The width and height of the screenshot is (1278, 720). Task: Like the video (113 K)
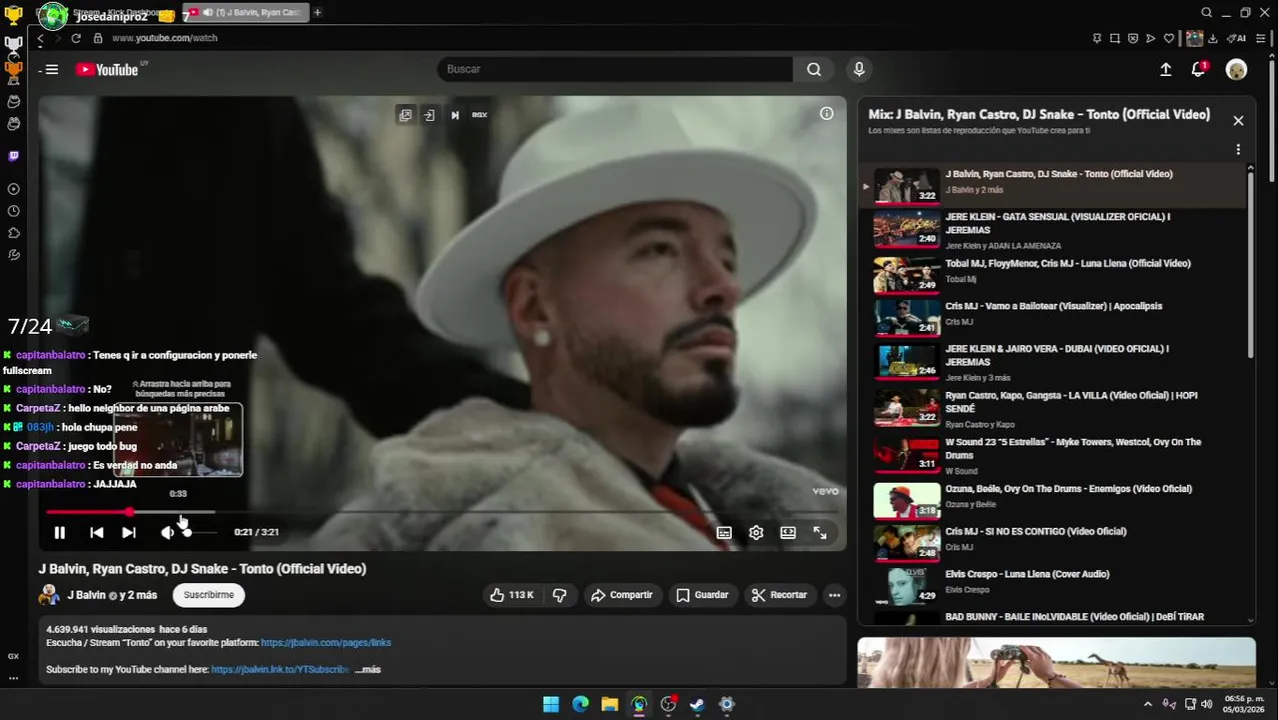511,595
